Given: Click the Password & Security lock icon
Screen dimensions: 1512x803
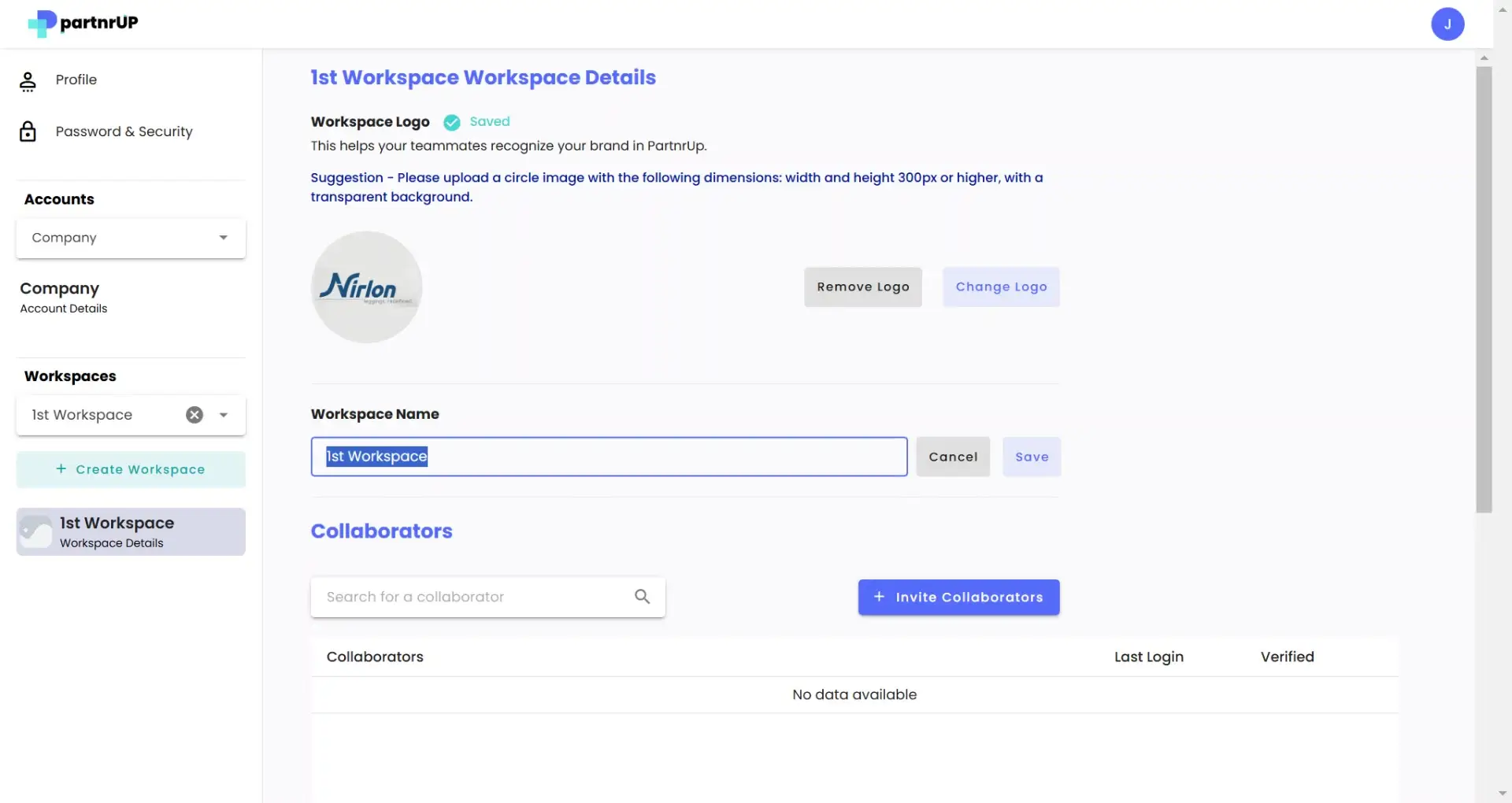Looking at the screenshot, I should tap(28, 131).
